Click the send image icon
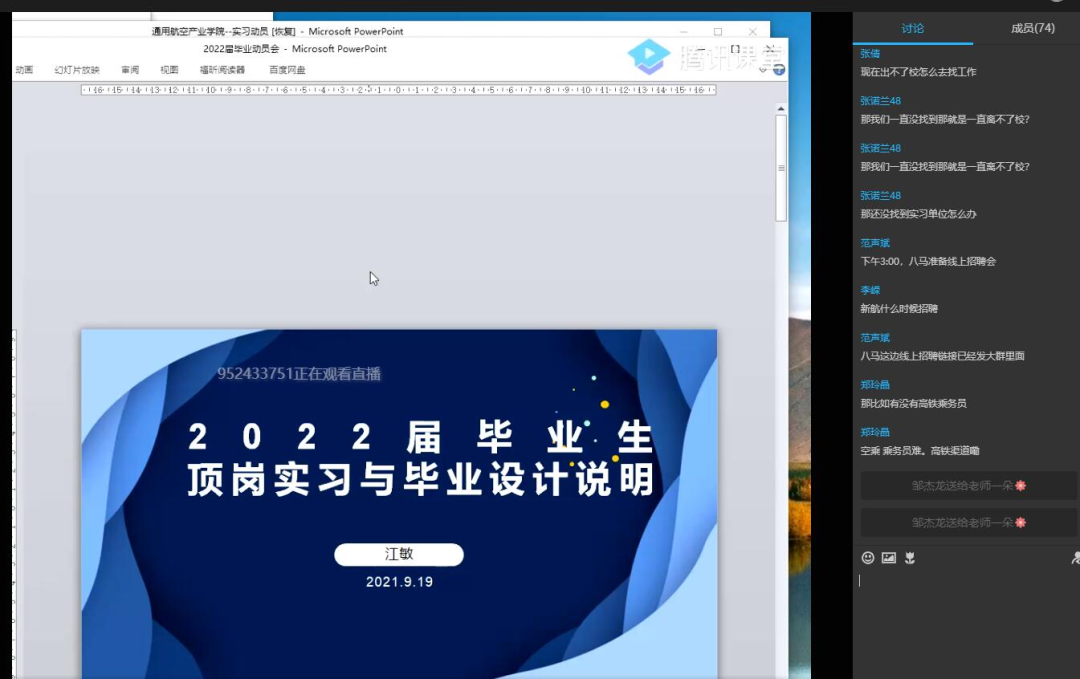This screenshot has width=1080, height=679. 889,558
